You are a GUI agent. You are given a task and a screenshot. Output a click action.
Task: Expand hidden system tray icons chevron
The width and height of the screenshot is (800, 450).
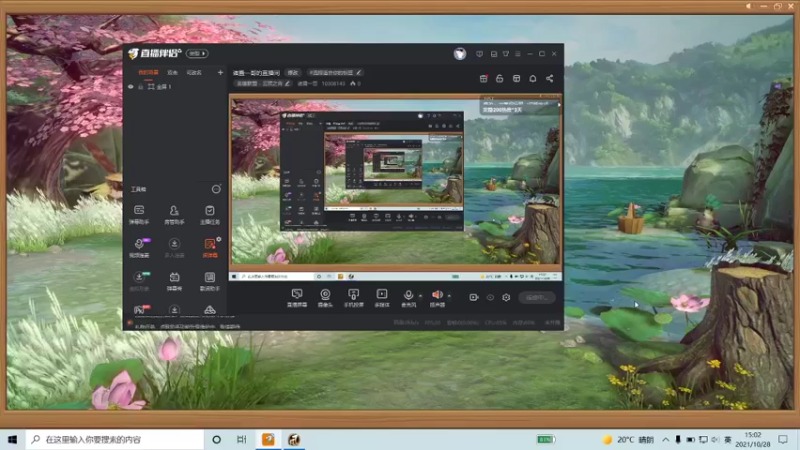click(x=666, y=439)
